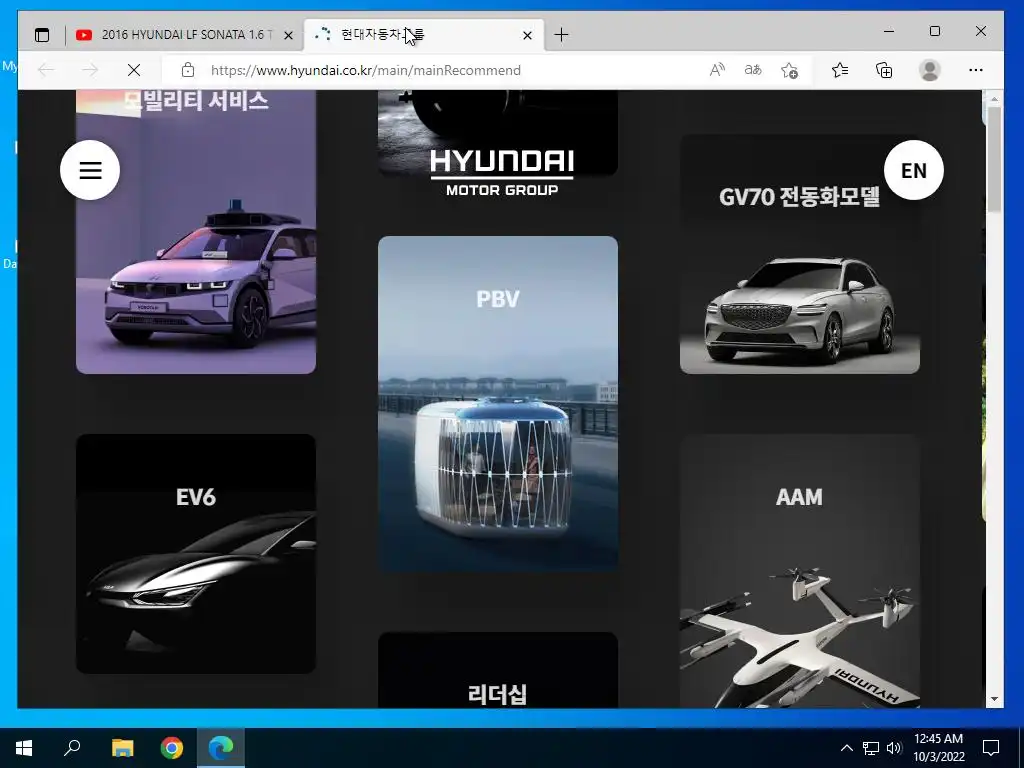Image resolution: width=1024 pixels, height=768 pixels.
Task: Show hidden system tray icons
Action: point(846,748)
